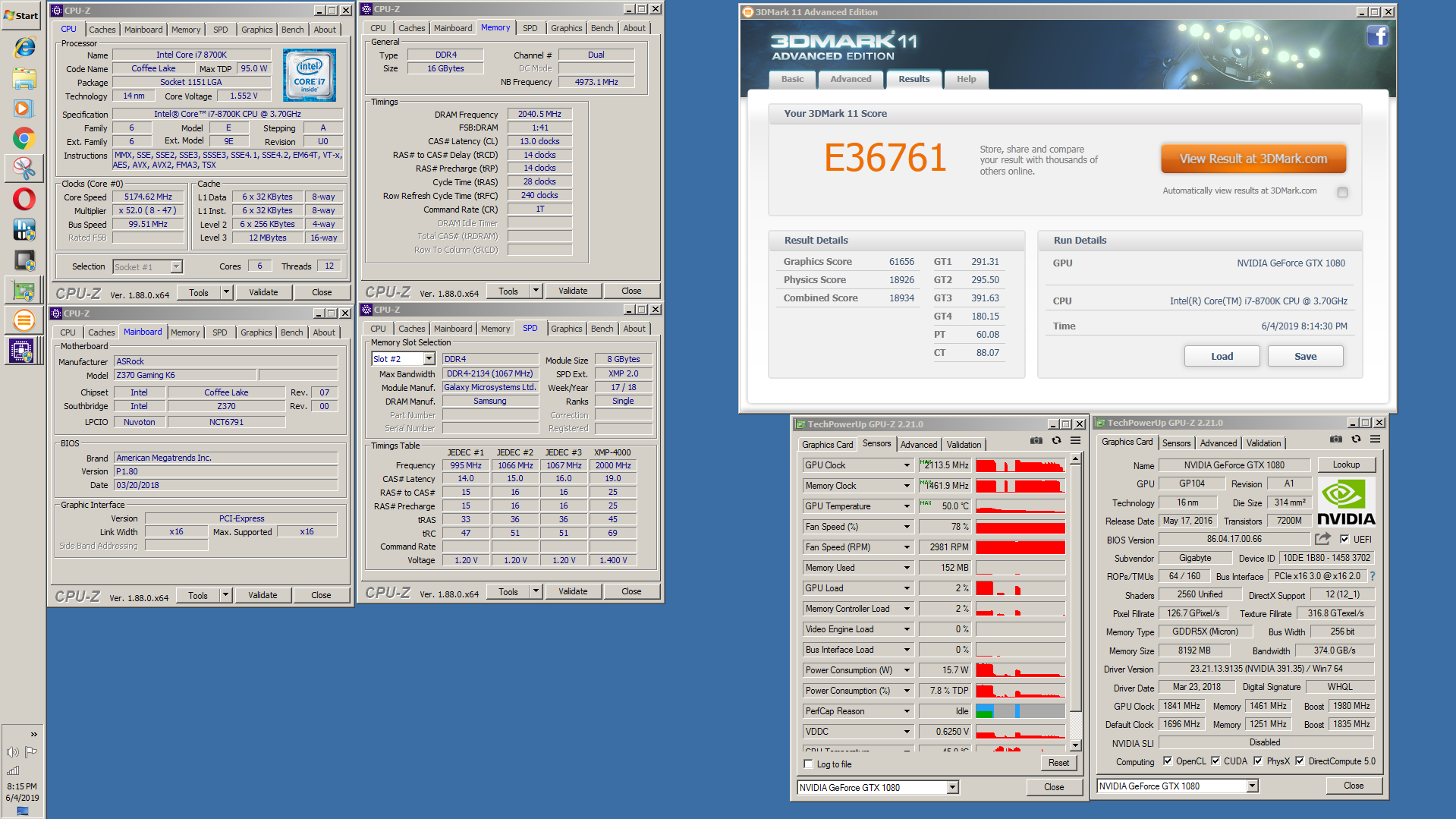Open the Slot #2 memory slot dropdown

(429, 359)
